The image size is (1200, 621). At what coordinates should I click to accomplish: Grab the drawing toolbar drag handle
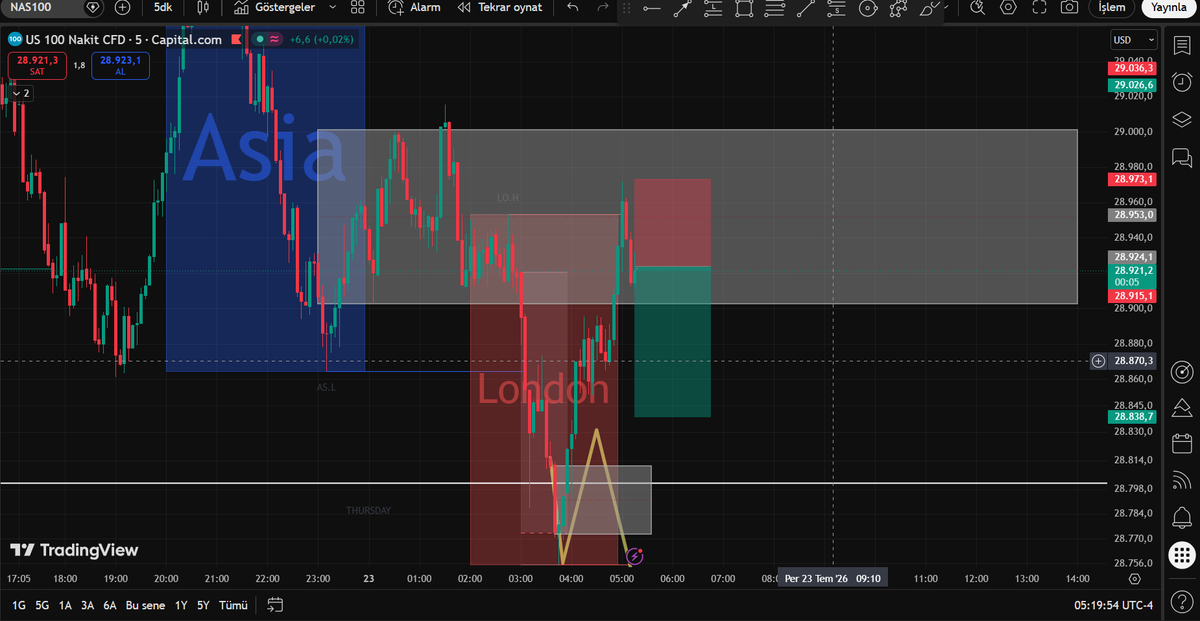[627, 8]
